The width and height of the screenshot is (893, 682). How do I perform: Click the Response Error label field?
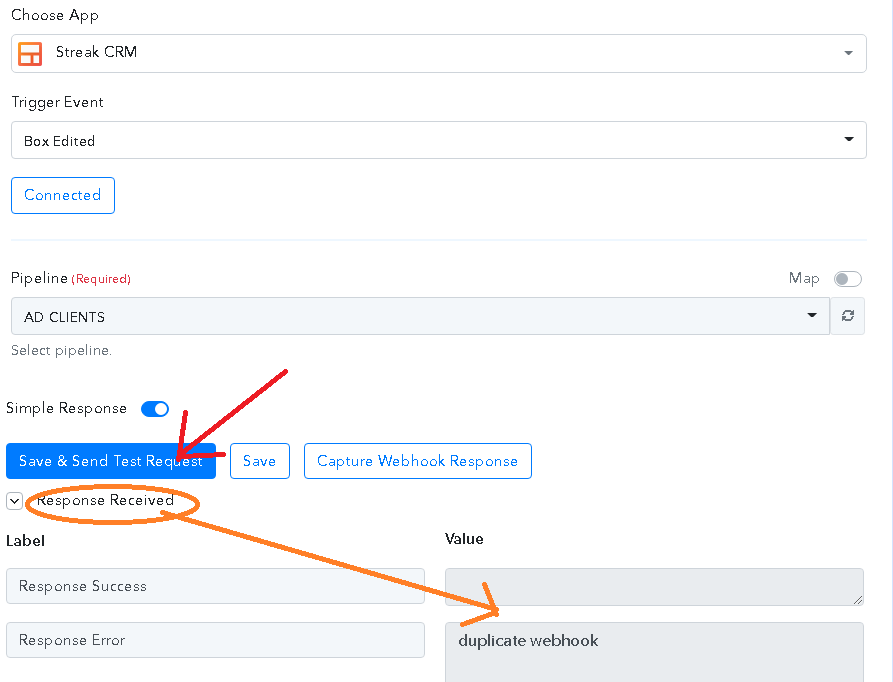point(215,640)
